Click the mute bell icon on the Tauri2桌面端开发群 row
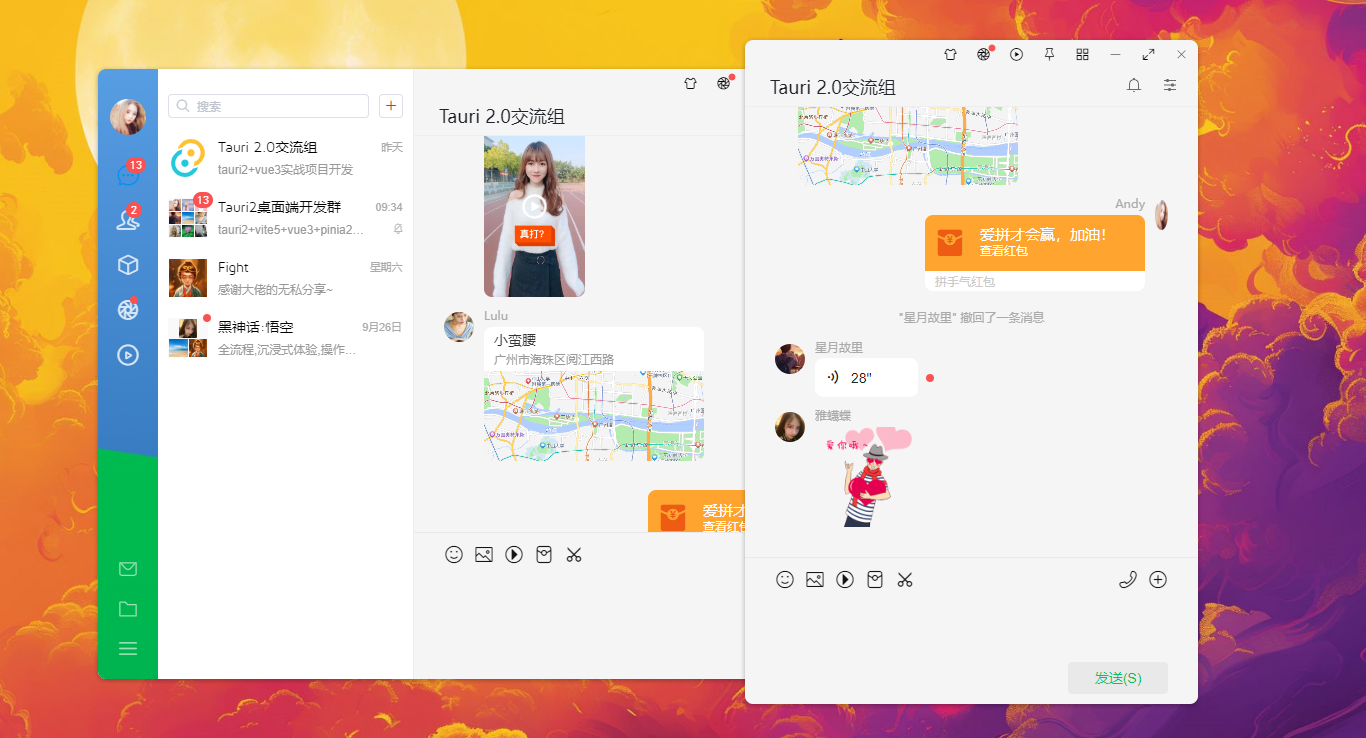Screen dimensions: 1366x738 click(398, 229)
